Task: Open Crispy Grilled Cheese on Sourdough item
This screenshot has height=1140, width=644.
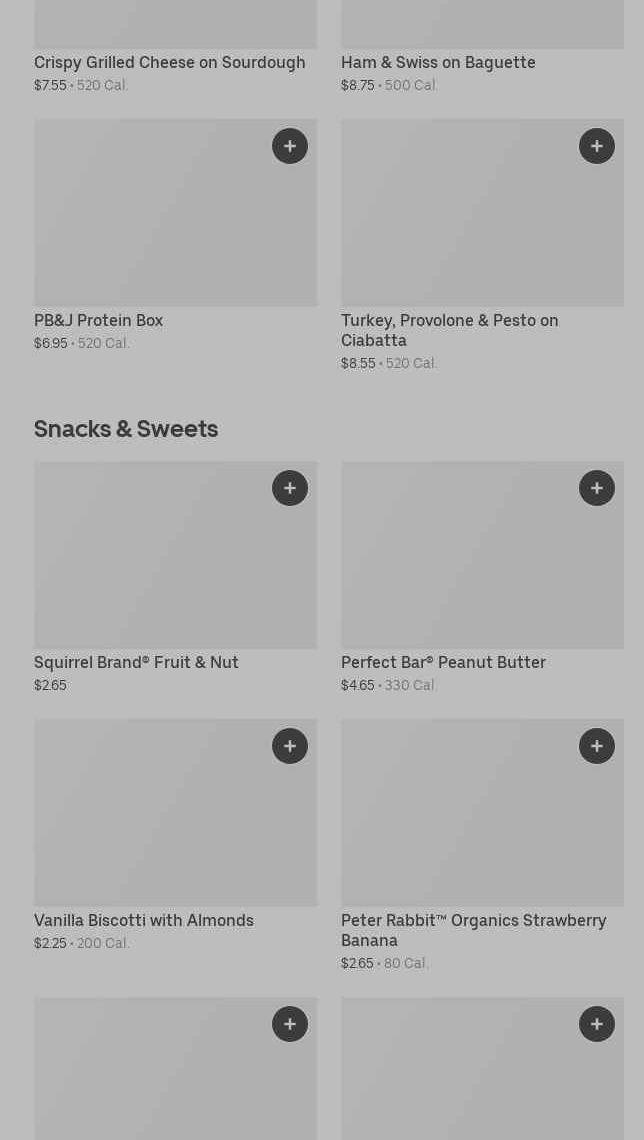Action: pyautogui.click(x=169, y=62)
